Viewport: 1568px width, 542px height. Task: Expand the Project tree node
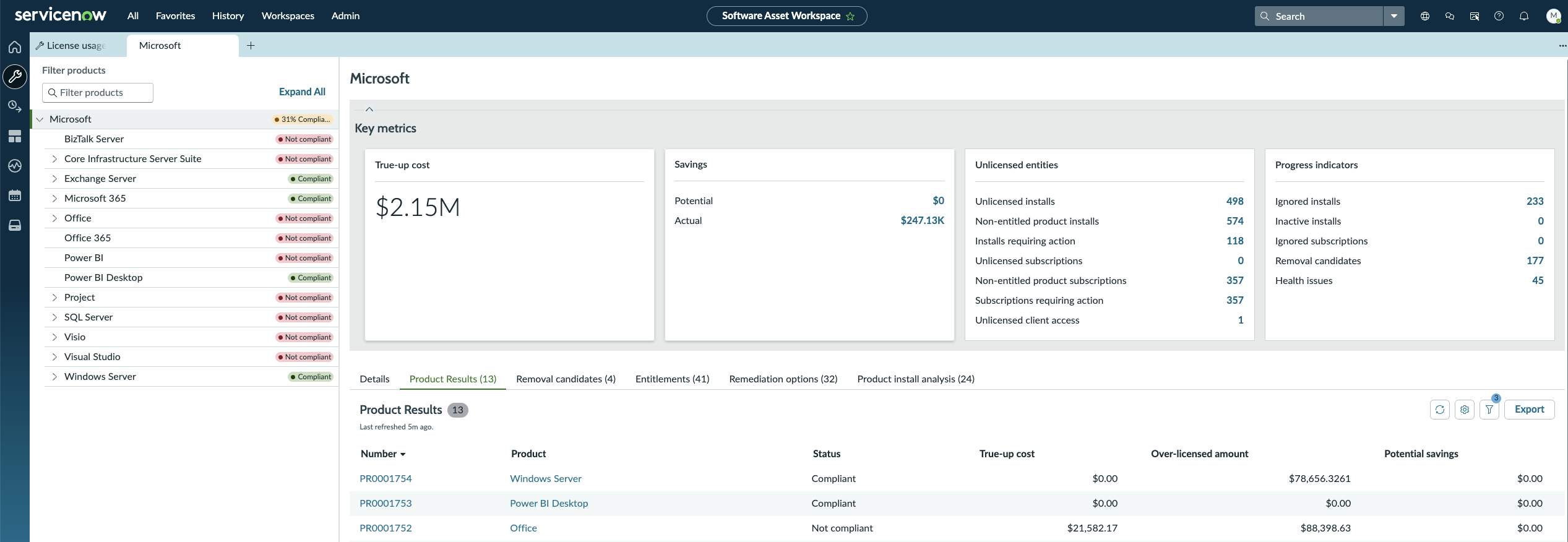(54, 298)
